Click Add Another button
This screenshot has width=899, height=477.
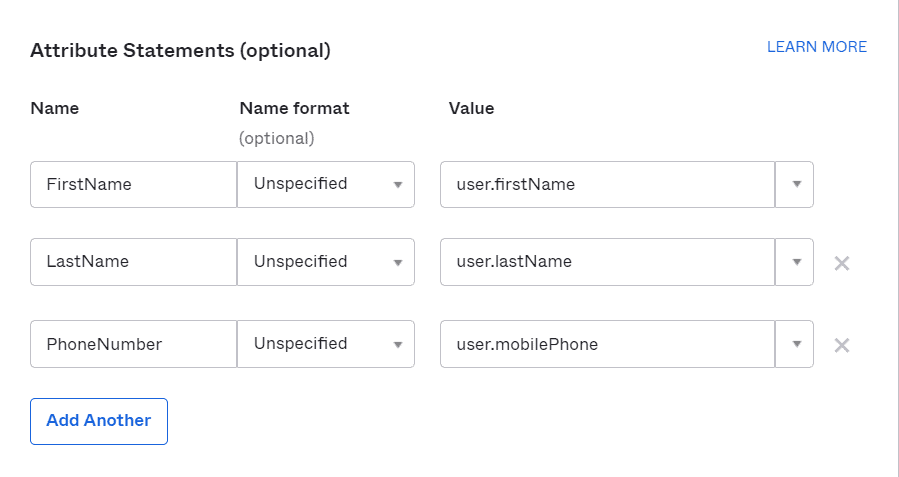99,421
